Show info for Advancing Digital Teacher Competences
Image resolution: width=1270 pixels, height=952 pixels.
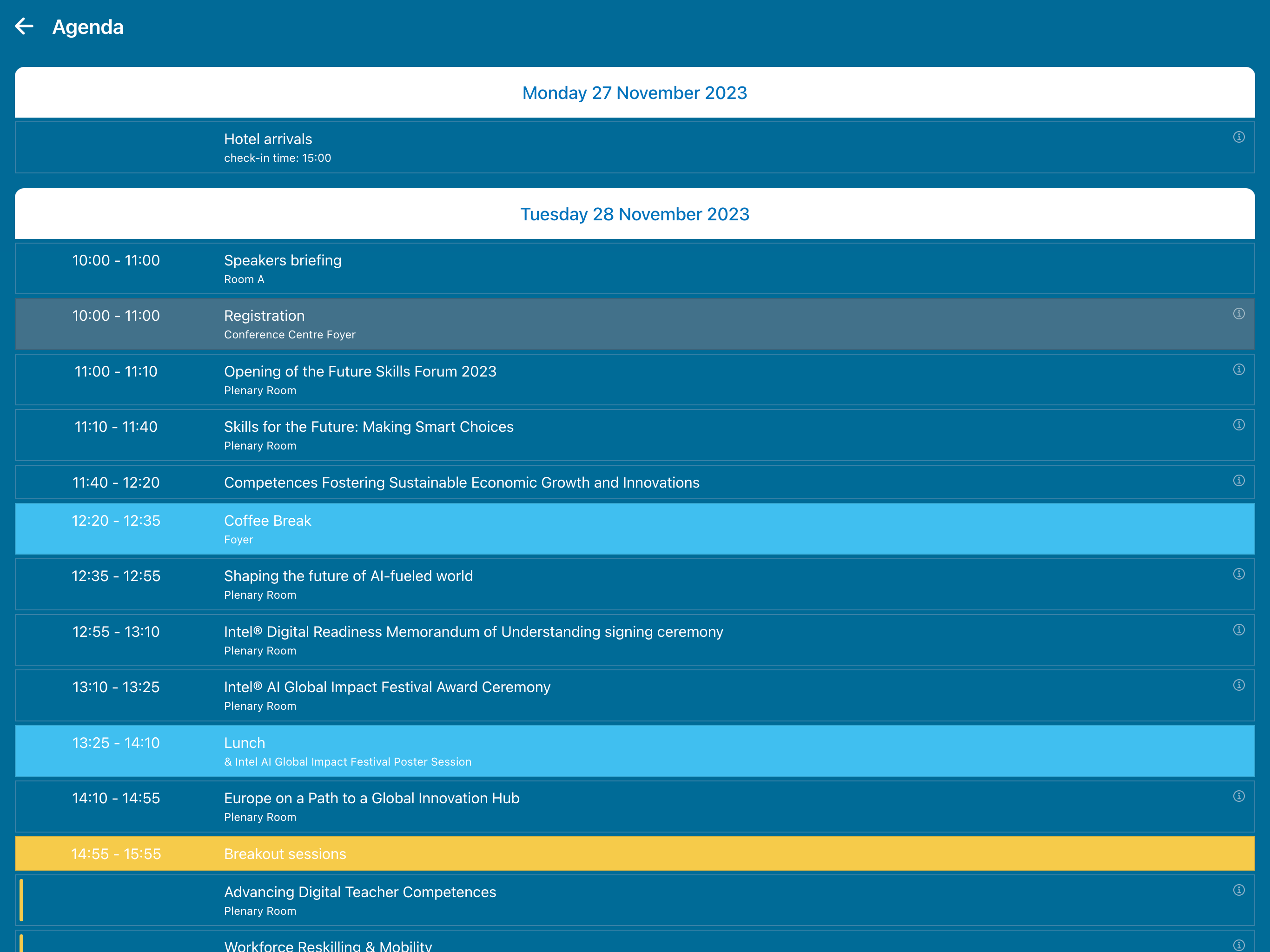(x=1239, y=889)
